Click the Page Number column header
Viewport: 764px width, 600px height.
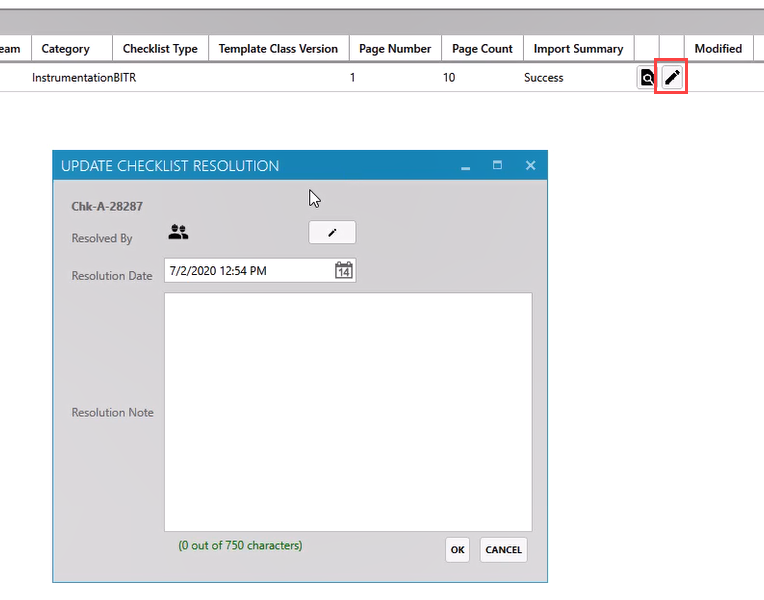tap(395, 48)
